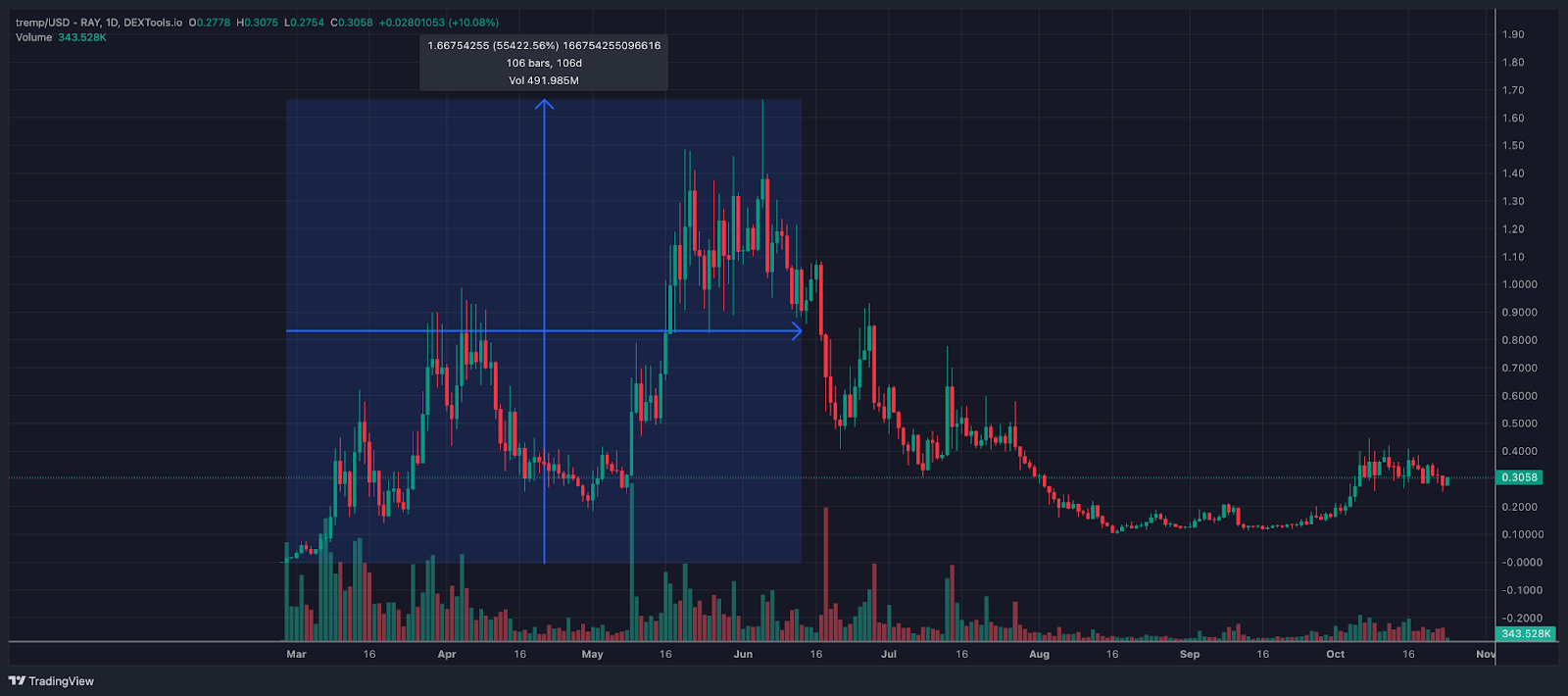The width and height of the screenshot is (1568, 696).
Task: Click the Mar date label on time axis
Action: tap(296, 654)
